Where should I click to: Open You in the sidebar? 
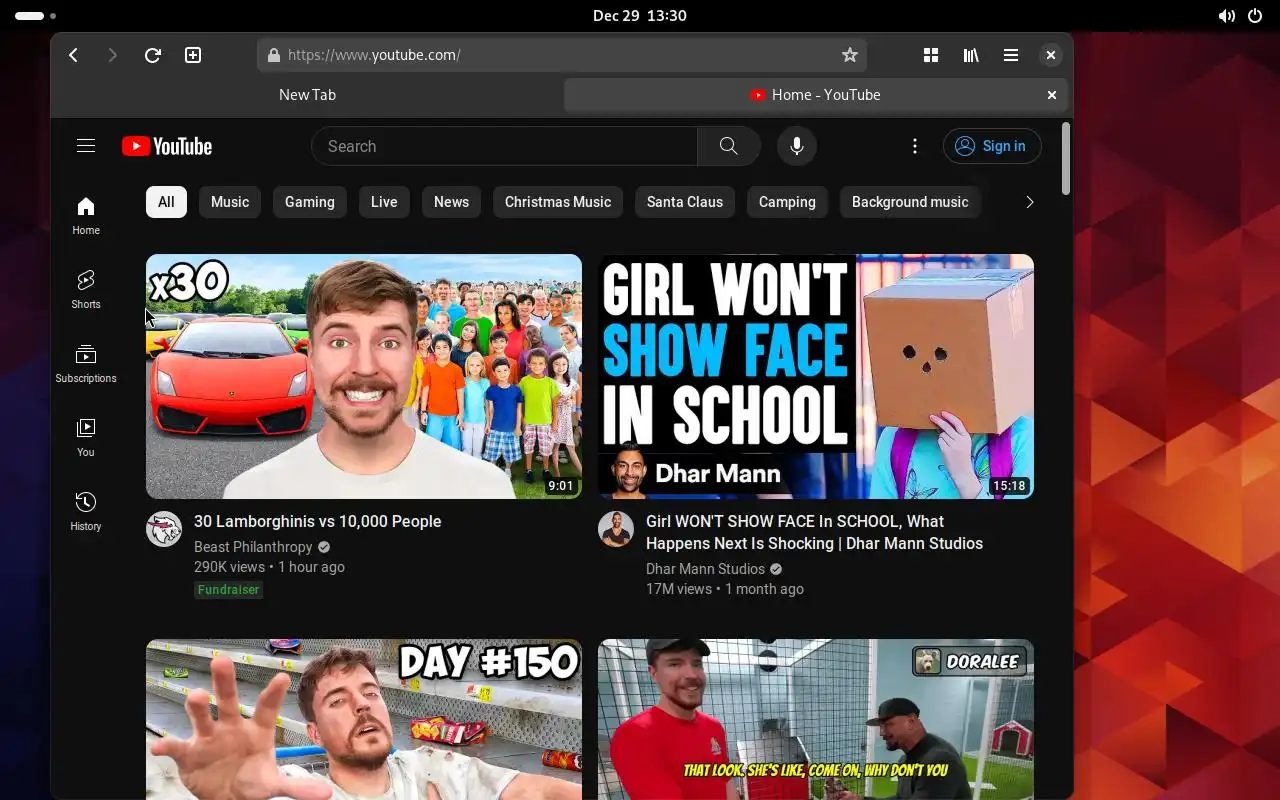click(86, 437)
